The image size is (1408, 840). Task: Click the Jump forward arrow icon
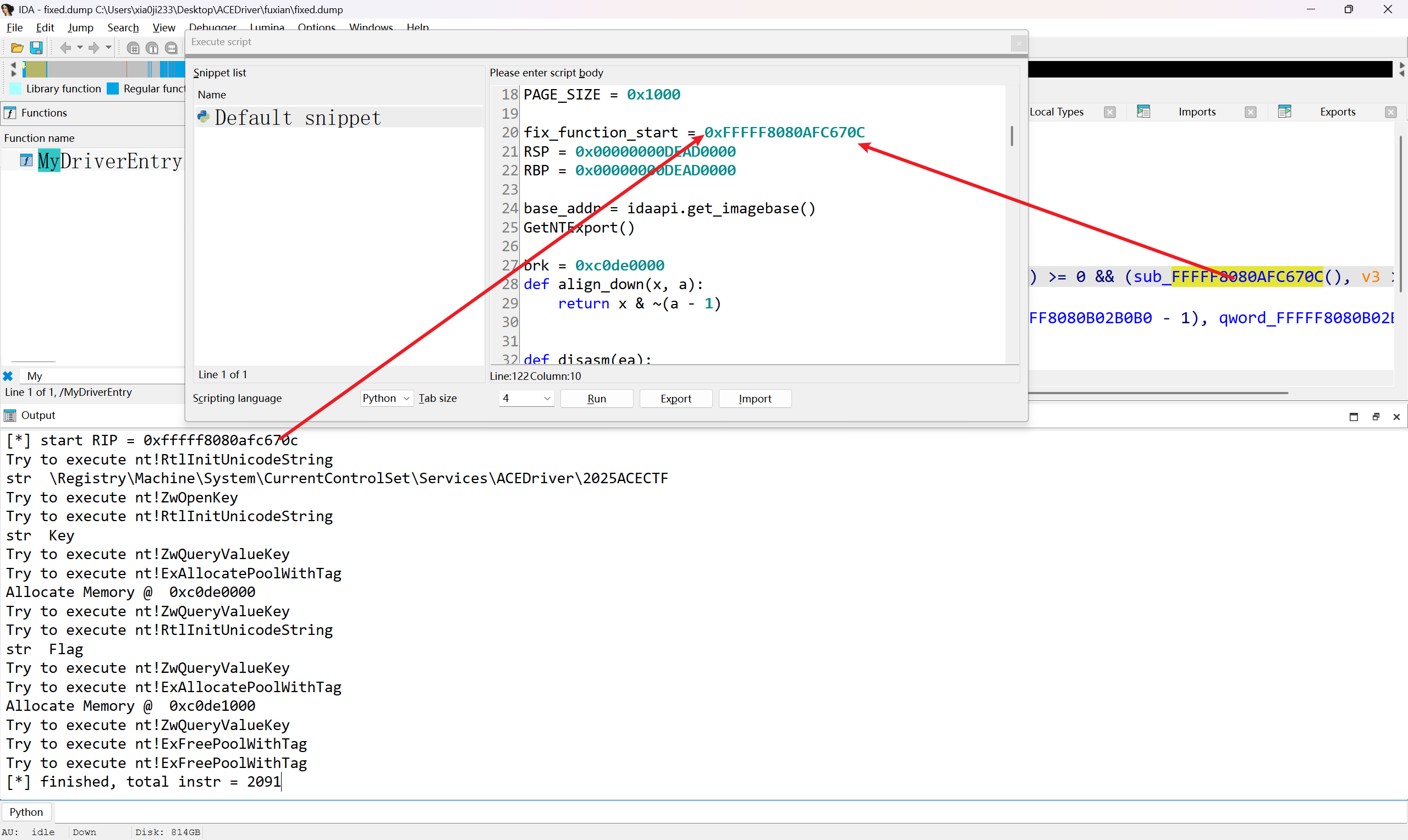(94, 48)
